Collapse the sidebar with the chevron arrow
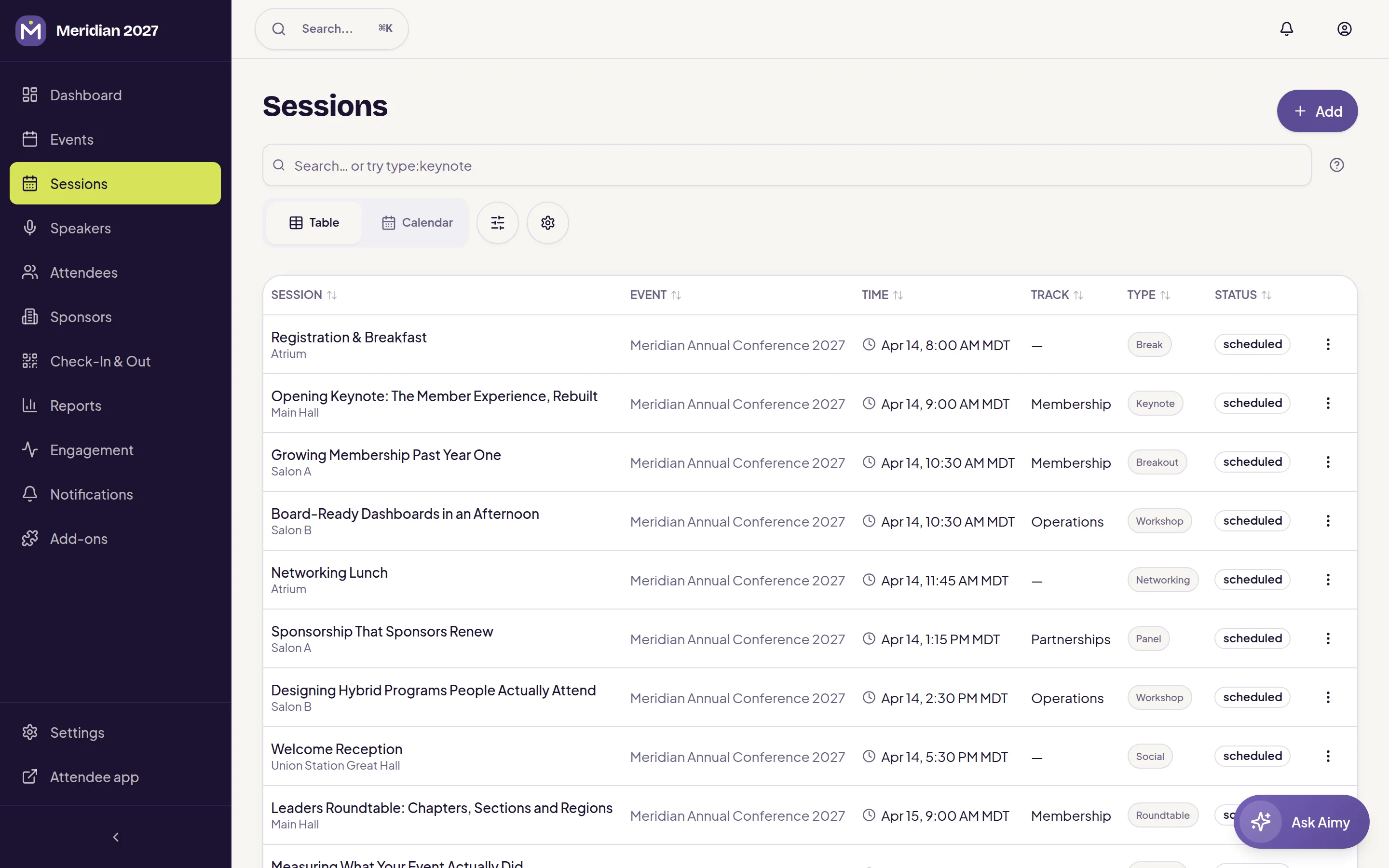 116,837
